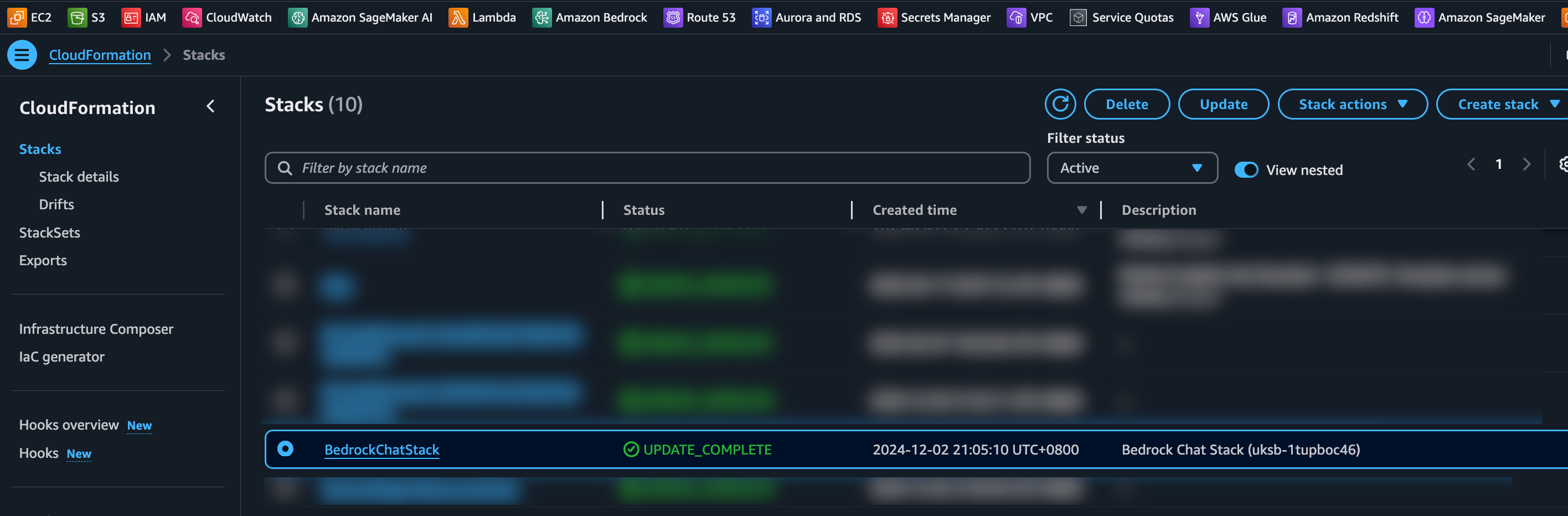
Task: Open the Secrets Manager shortcut icon
Action: point(887,18)
